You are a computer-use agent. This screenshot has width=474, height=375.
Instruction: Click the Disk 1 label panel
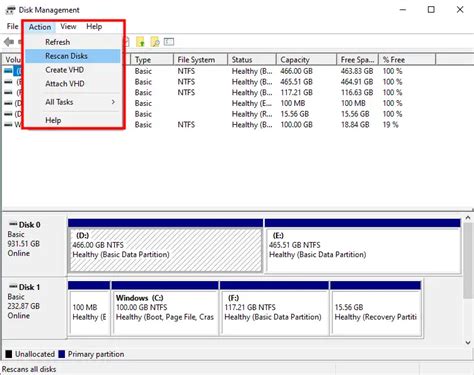[x=34, y=307]
